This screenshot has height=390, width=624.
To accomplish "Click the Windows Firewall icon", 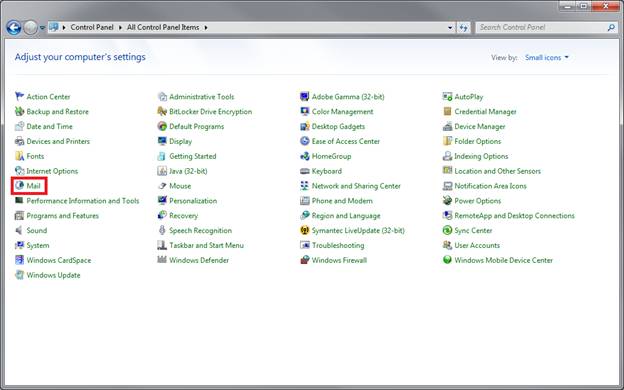I will [305, 260].
